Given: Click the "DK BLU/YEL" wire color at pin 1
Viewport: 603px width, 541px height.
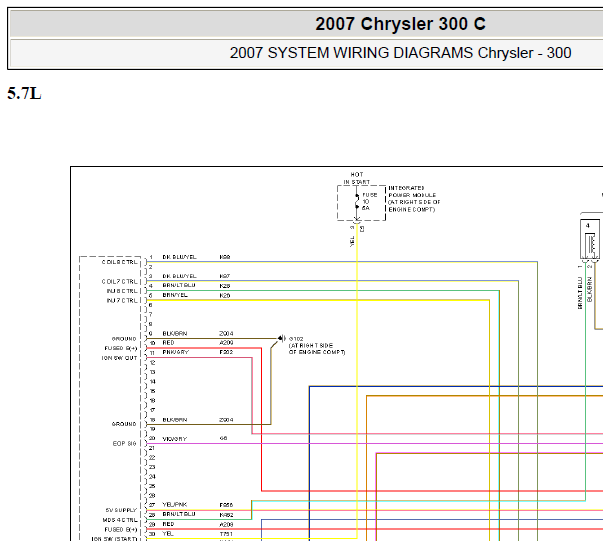Looking at the screenshot, I should [179, 257].
